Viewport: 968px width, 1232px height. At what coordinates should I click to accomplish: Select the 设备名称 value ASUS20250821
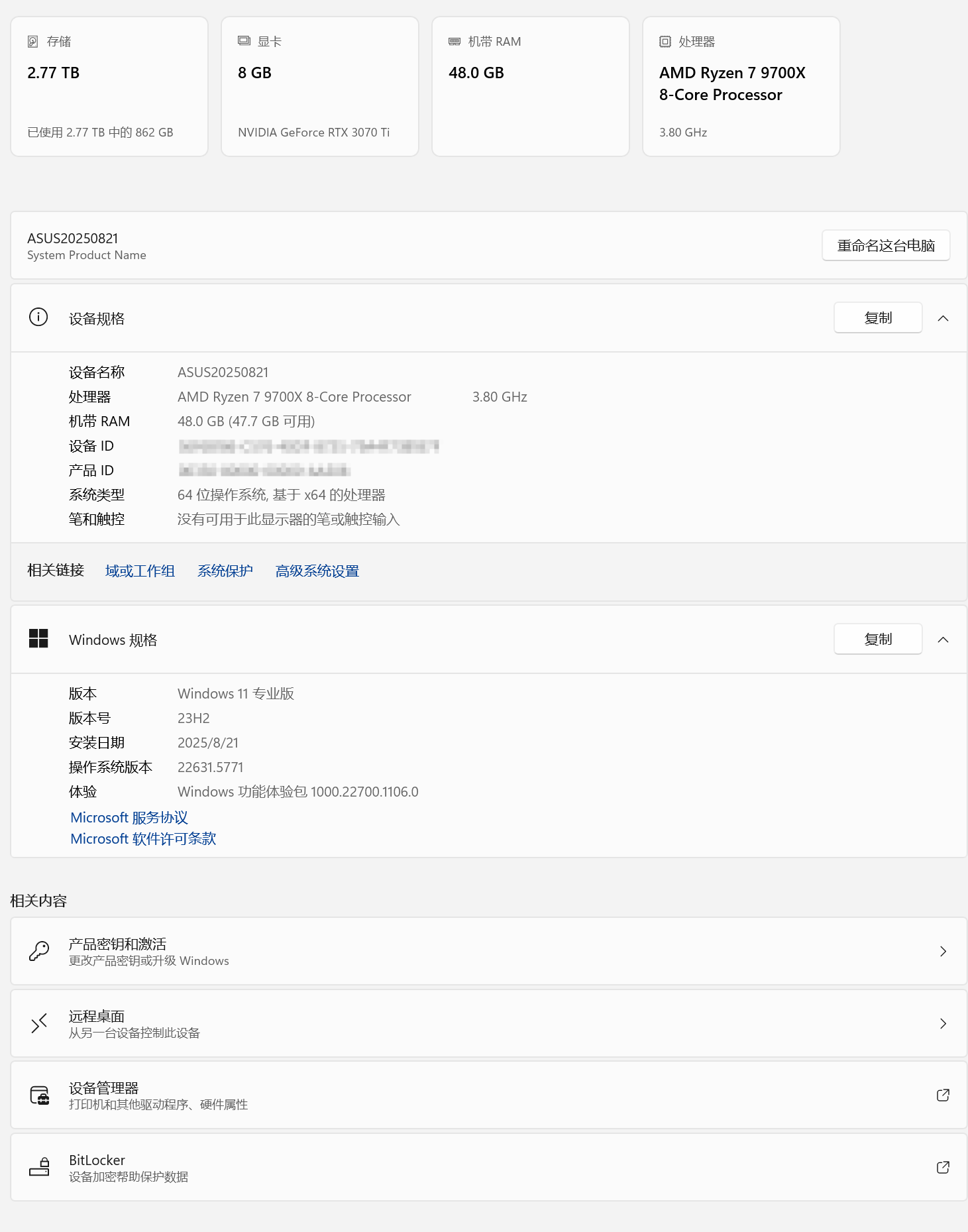[x=223, y=372]
